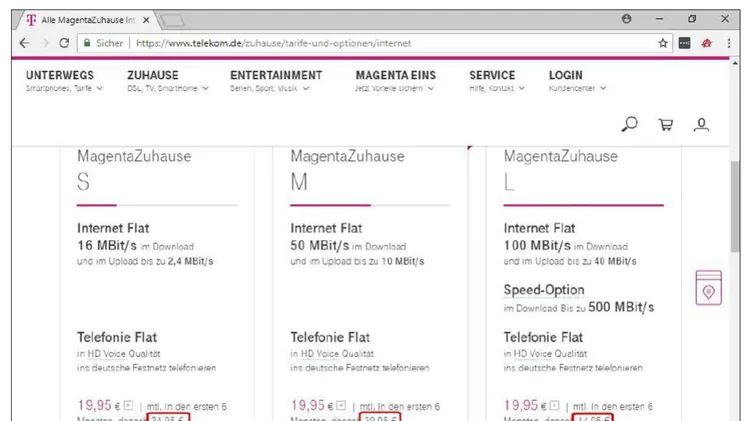Click the red extension icon in toolbar
Image resolution: width=750 pixels, height=421 pixels.
(706, 43)
